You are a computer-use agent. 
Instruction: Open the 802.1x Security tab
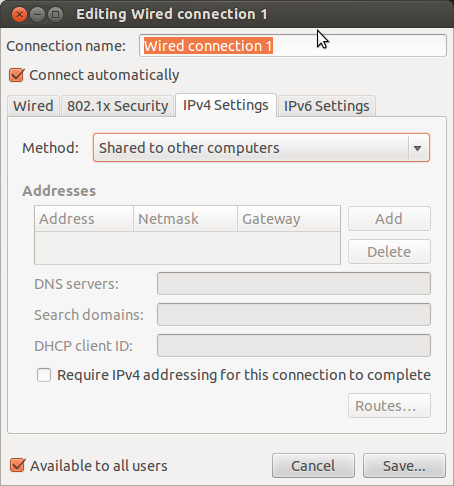[118, 106]
